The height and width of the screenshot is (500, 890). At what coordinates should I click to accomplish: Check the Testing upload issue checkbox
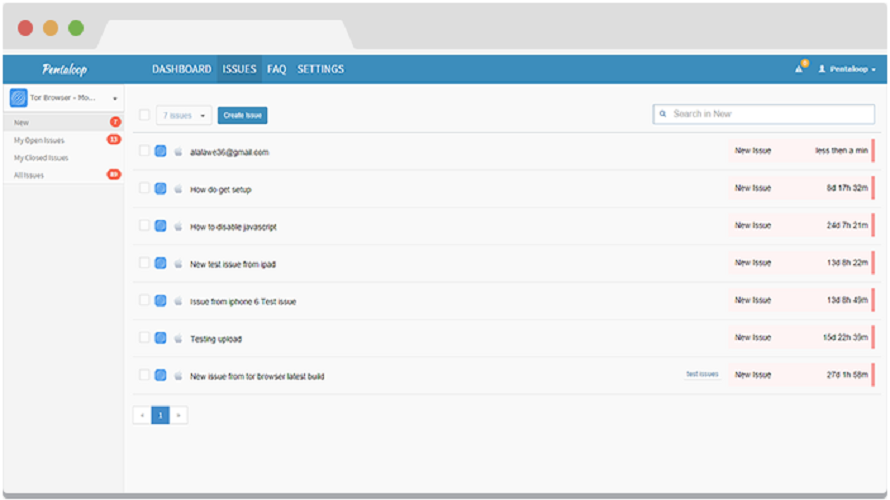coord(144,338)
